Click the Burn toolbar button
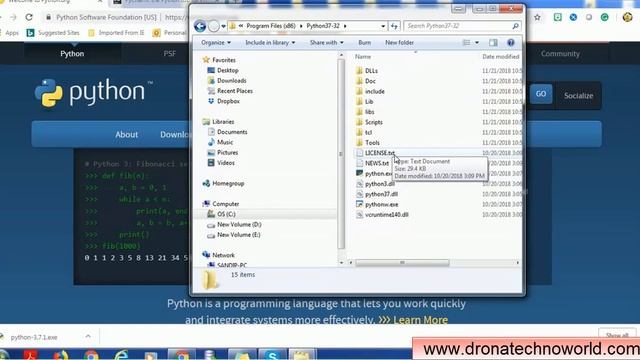Image resolution: width=640 pixels, height=360 pixels. pyautogui.click(x=364, y=42)
